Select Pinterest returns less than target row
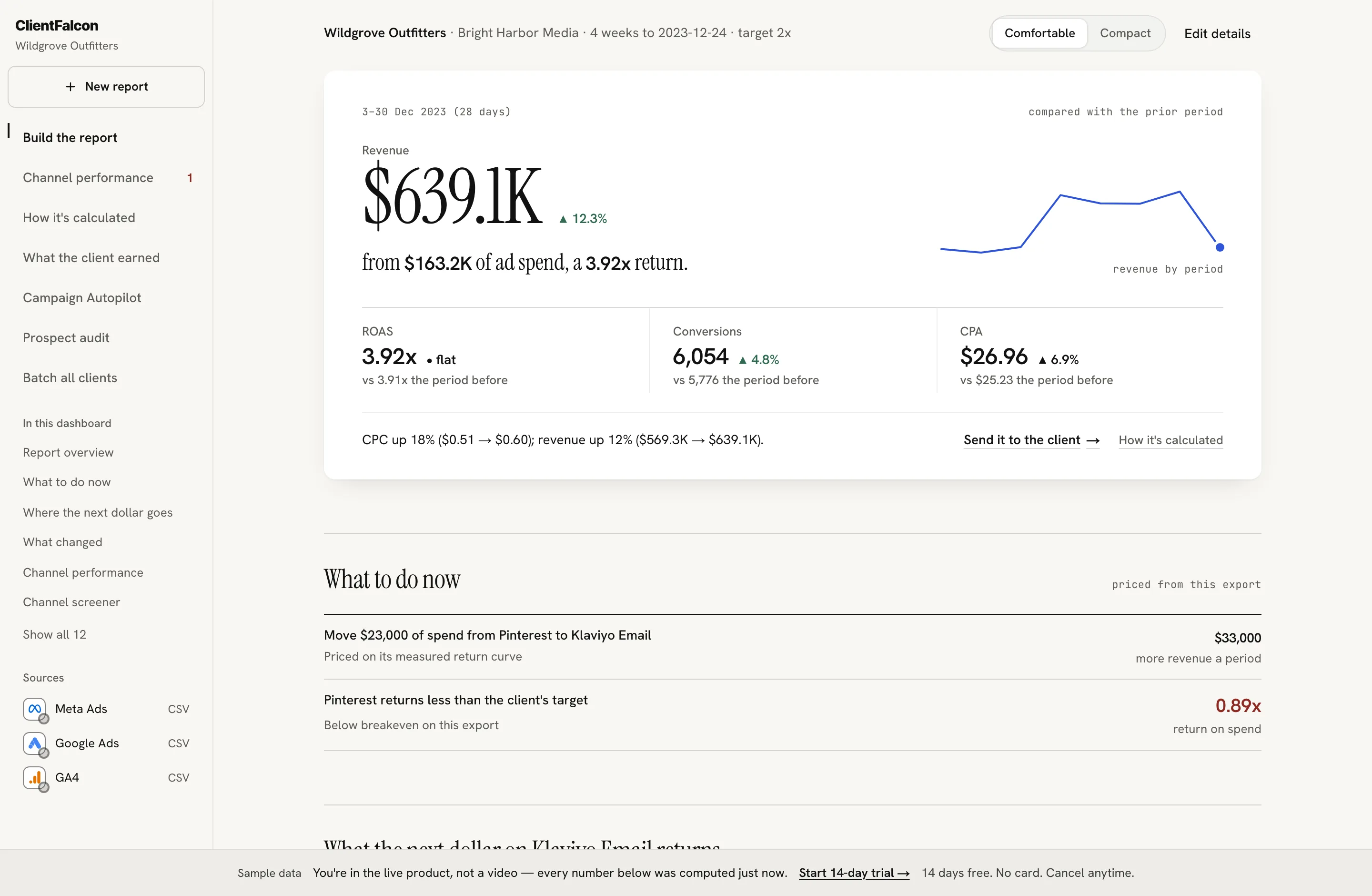Screen dimensions: 1372x896 (792, 715)
